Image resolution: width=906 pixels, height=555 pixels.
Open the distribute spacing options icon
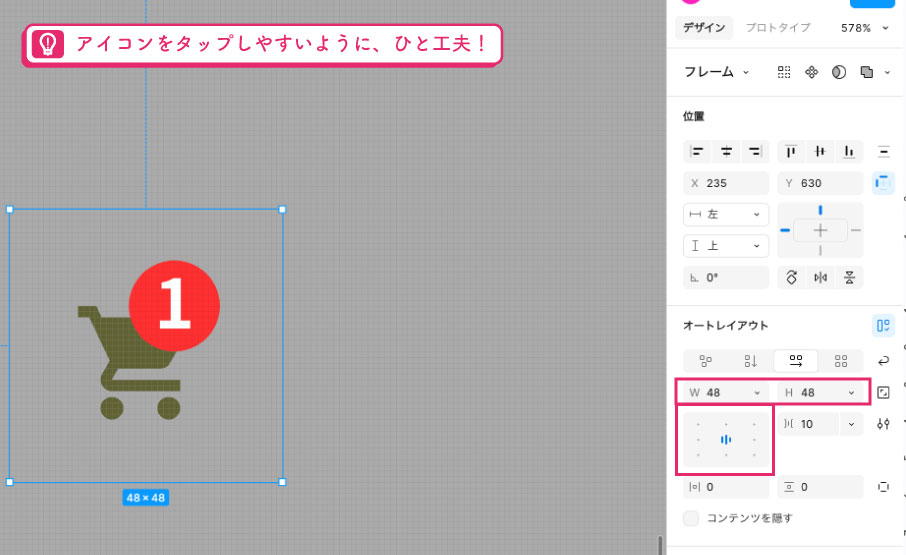(x=883, y=152)
